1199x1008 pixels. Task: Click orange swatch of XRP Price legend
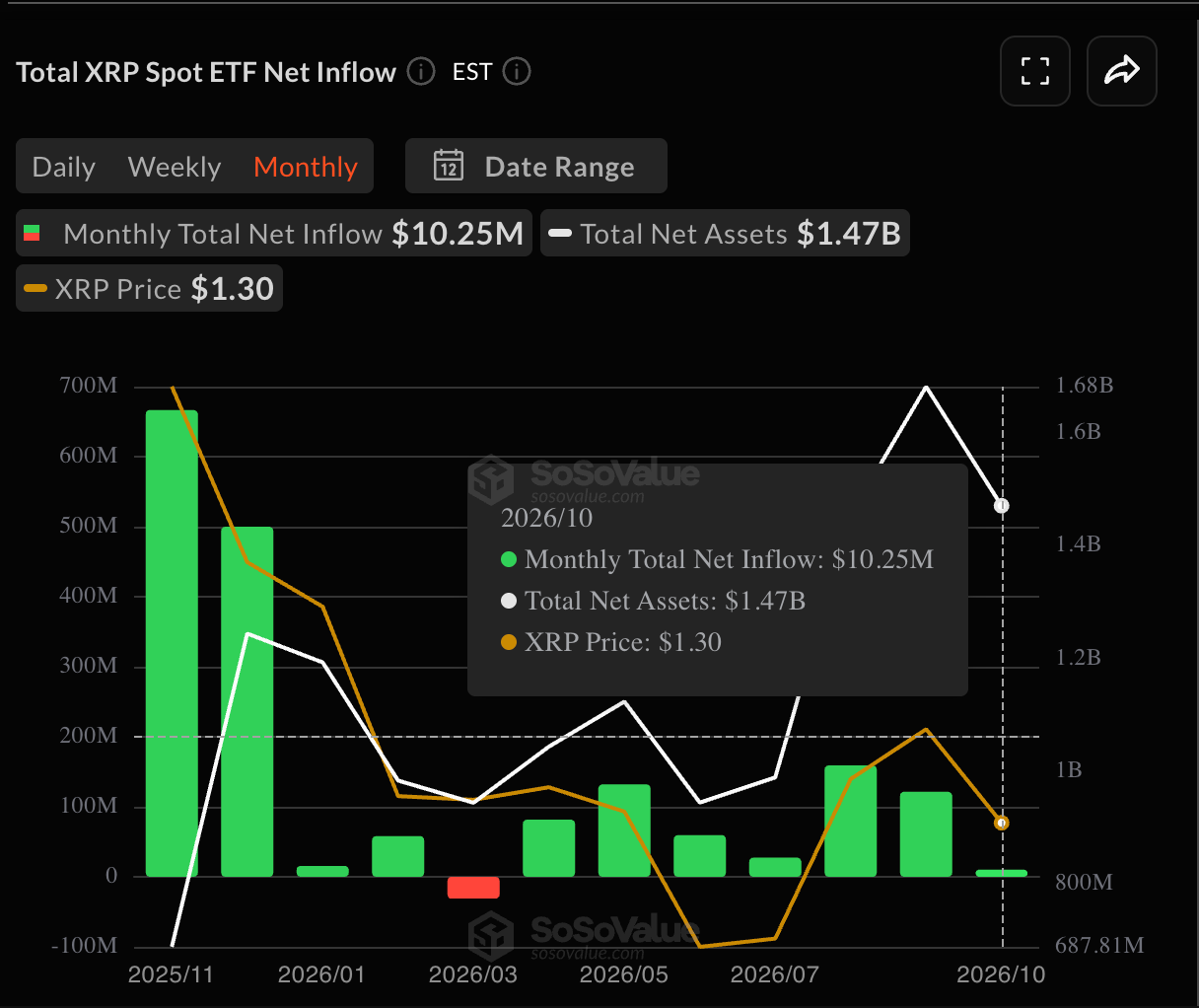tap(35, 289)
